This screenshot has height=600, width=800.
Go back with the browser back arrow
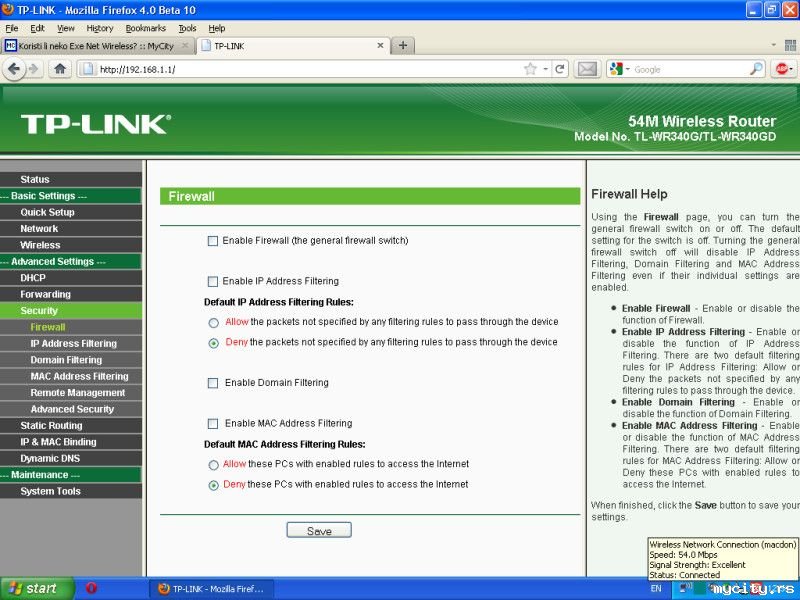pyautogui.click(x=14, y=69)
